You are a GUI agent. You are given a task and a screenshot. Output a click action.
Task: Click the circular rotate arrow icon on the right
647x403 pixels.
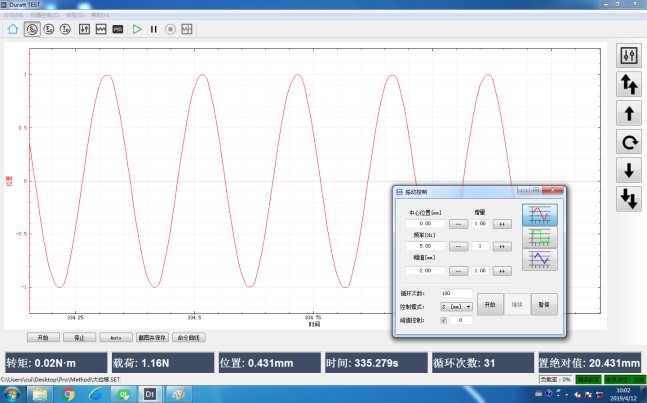click(630, 142)
